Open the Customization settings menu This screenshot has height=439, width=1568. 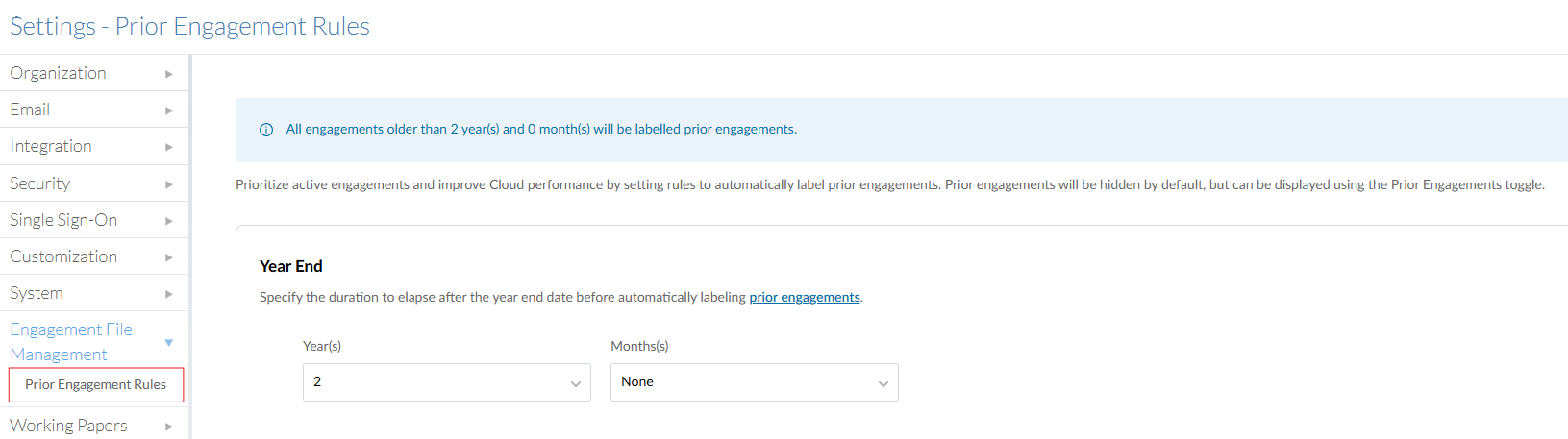(63, 256)
